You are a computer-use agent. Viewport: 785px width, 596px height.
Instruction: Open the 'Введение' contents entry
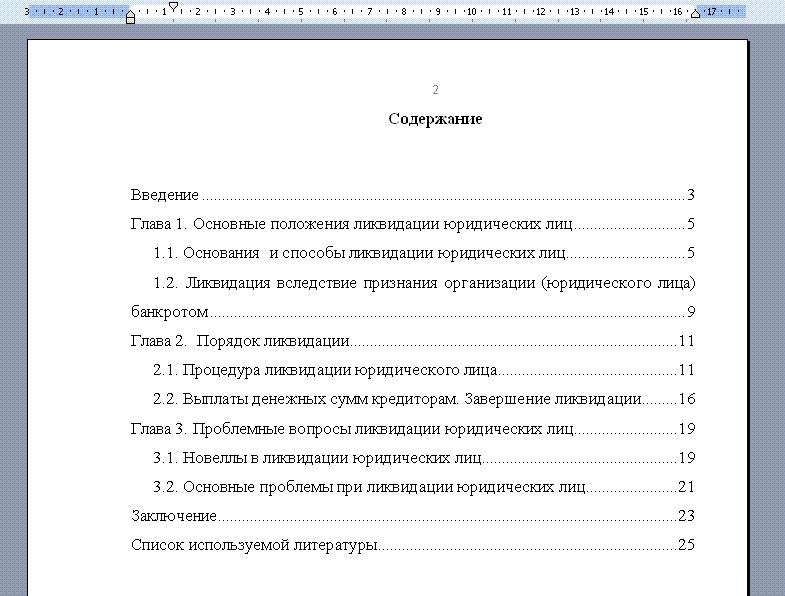[x=165, y=195]
